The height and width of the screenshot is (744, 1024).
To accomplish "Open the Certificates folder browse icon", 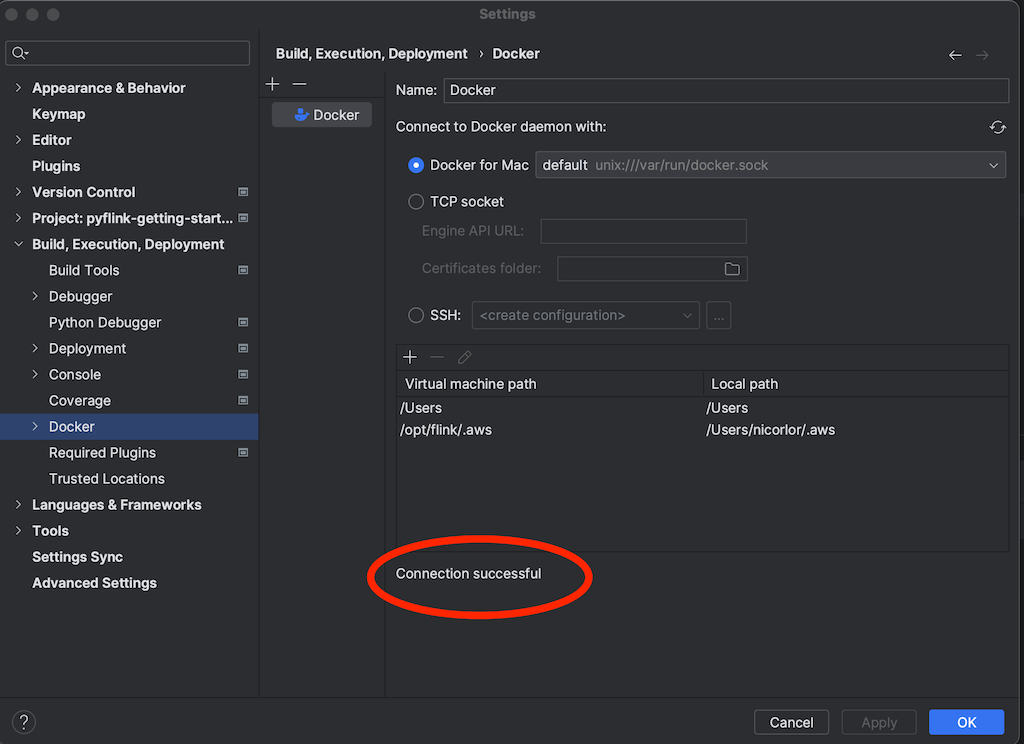I will [x=731, y=268].
